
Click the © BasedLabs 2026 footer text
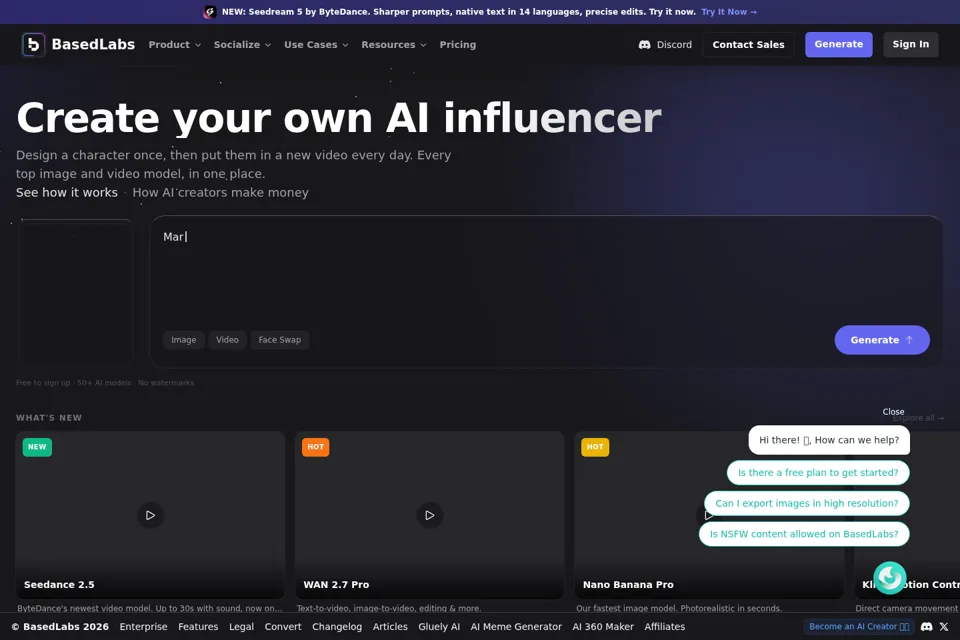click(60, 627)
